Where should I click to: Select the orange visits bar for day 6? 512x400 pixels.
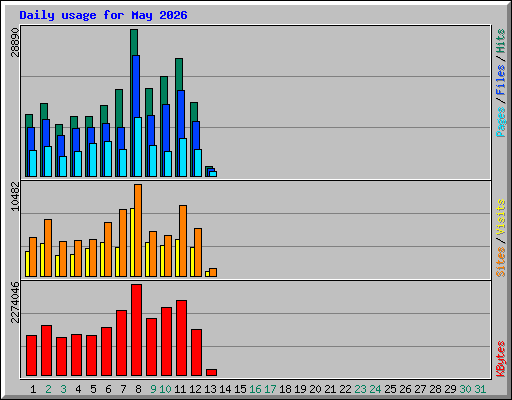click(x=108, y=249)
